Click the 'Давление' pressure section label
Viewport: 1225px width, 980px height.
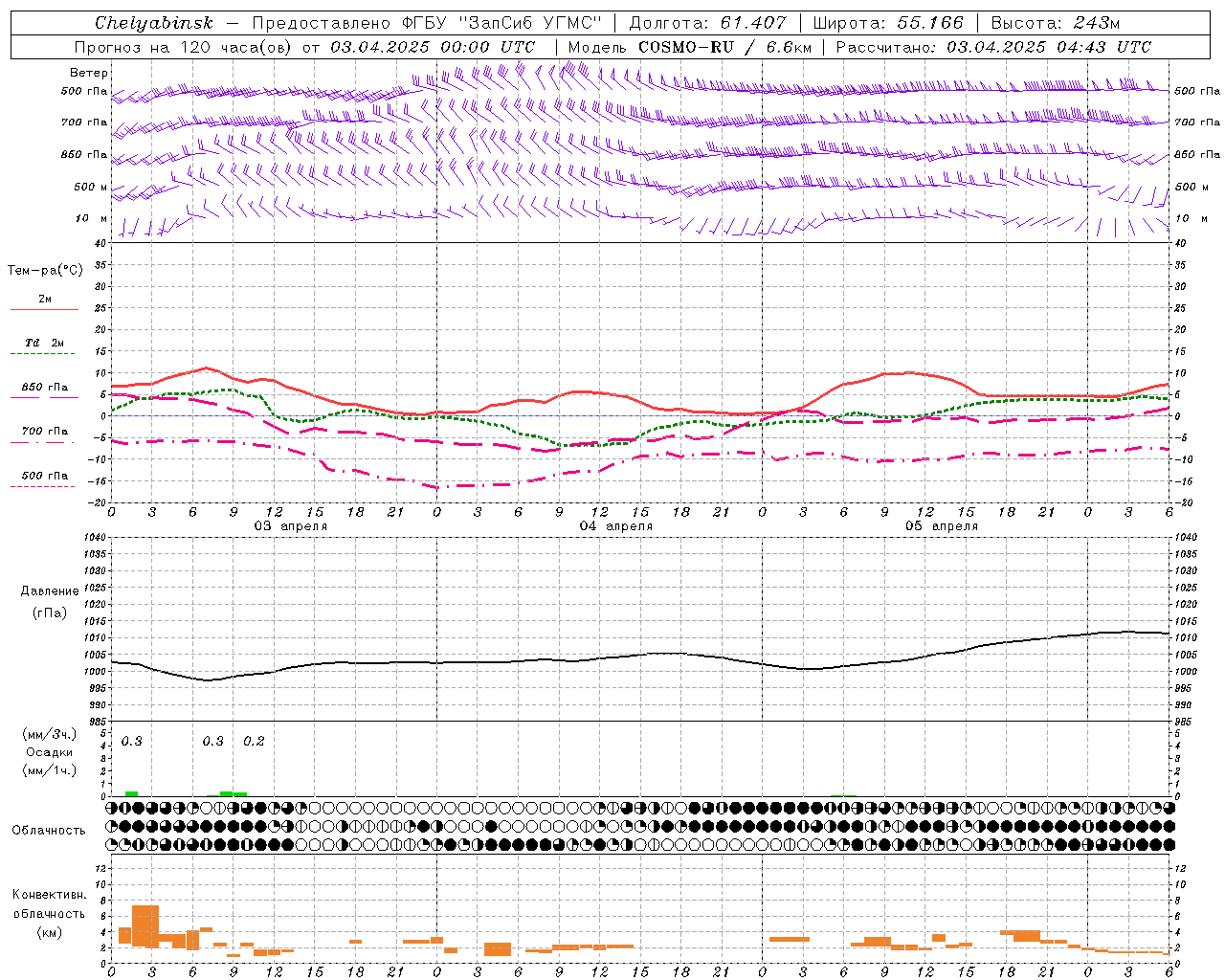click(x=50, y=591)
